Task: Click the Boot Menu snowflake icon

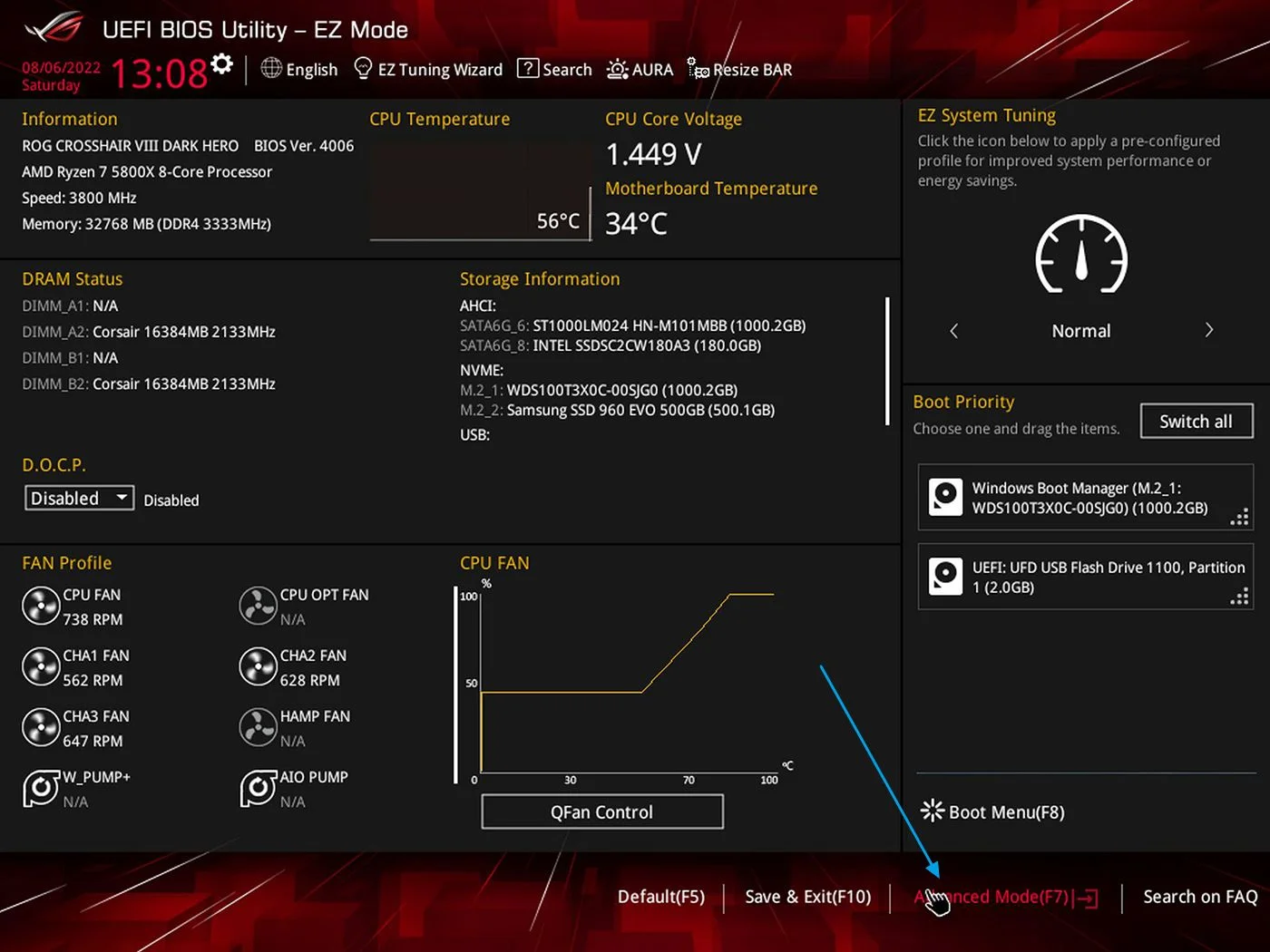Action: [x=933, y=811]
